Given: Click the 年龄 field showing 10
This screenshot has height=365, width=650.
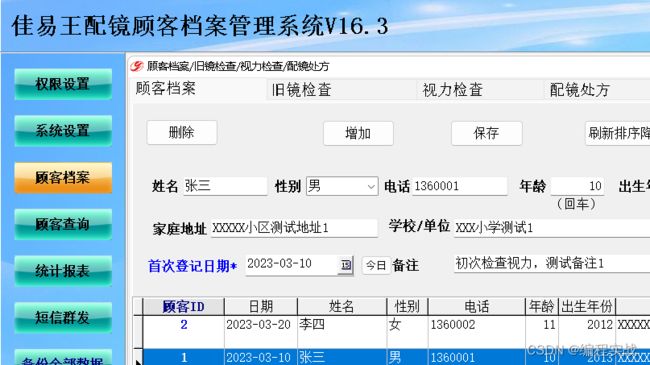Looking at the screenshot, I should pos(577,186).
